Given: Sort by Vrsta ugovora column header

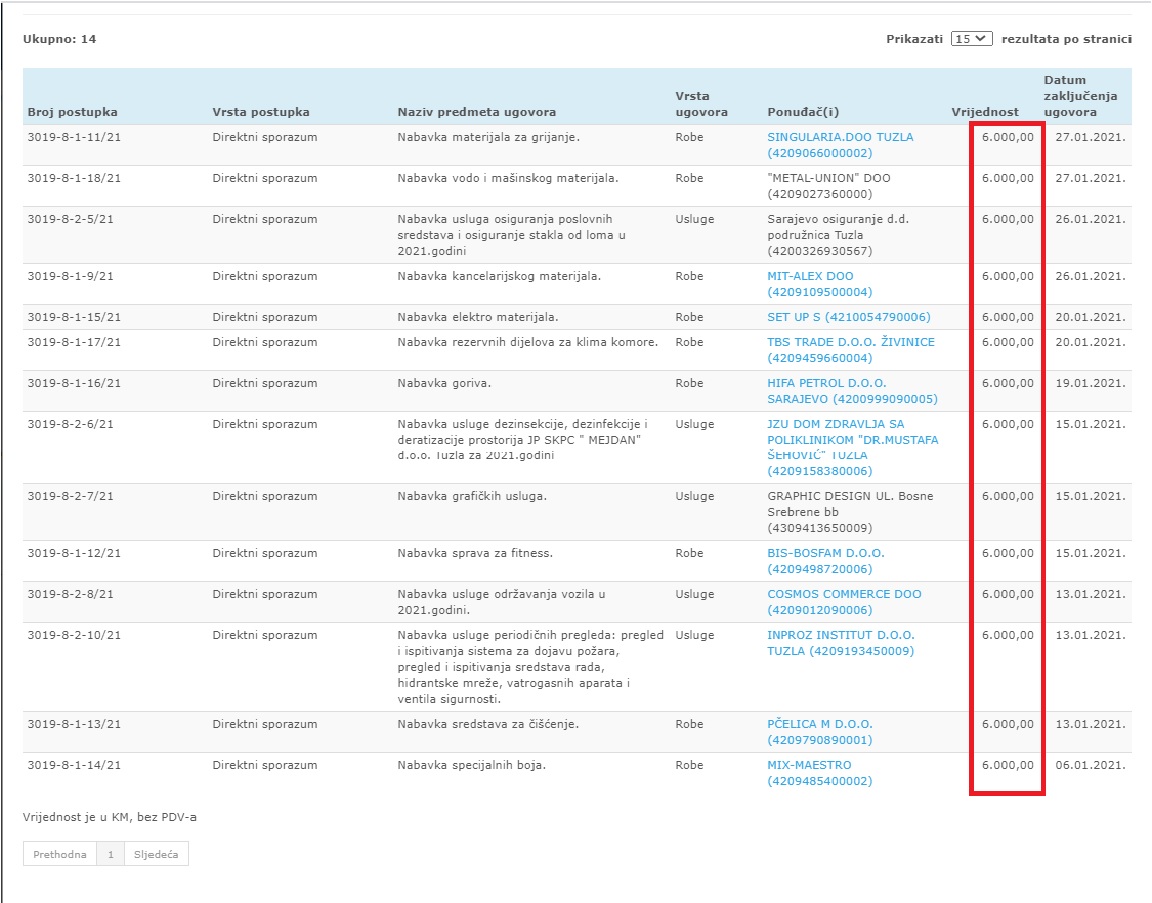Looking at the screenshot, I should [701, 104].
